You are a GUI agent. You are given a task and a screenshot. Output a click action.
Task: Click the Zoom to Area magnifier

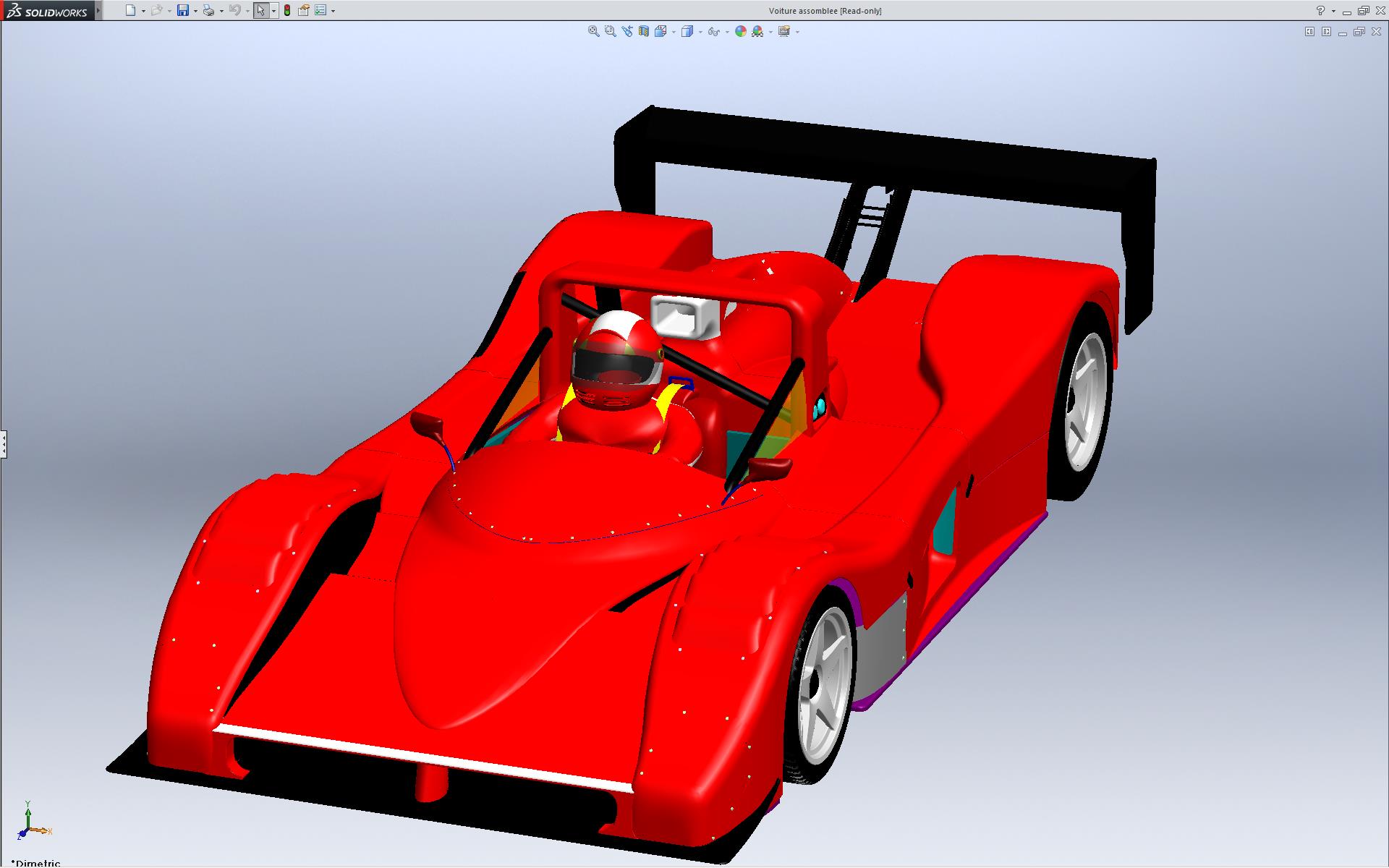pyautogui.click(x=610, y=31)
